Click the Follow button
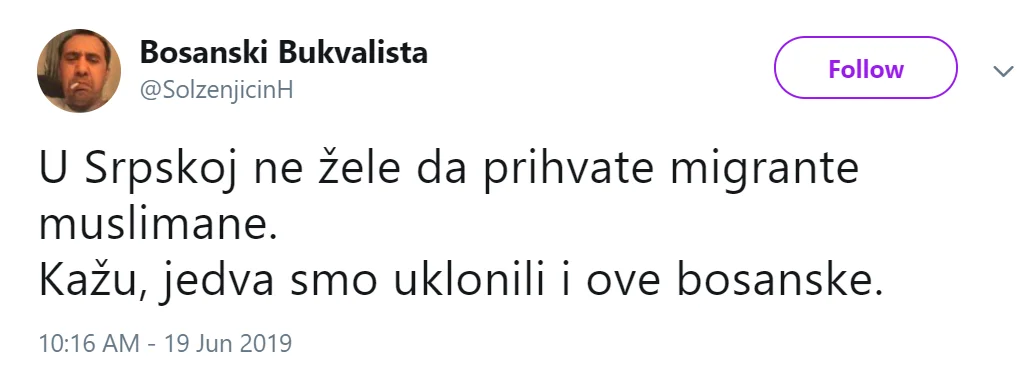 [865, 68]
